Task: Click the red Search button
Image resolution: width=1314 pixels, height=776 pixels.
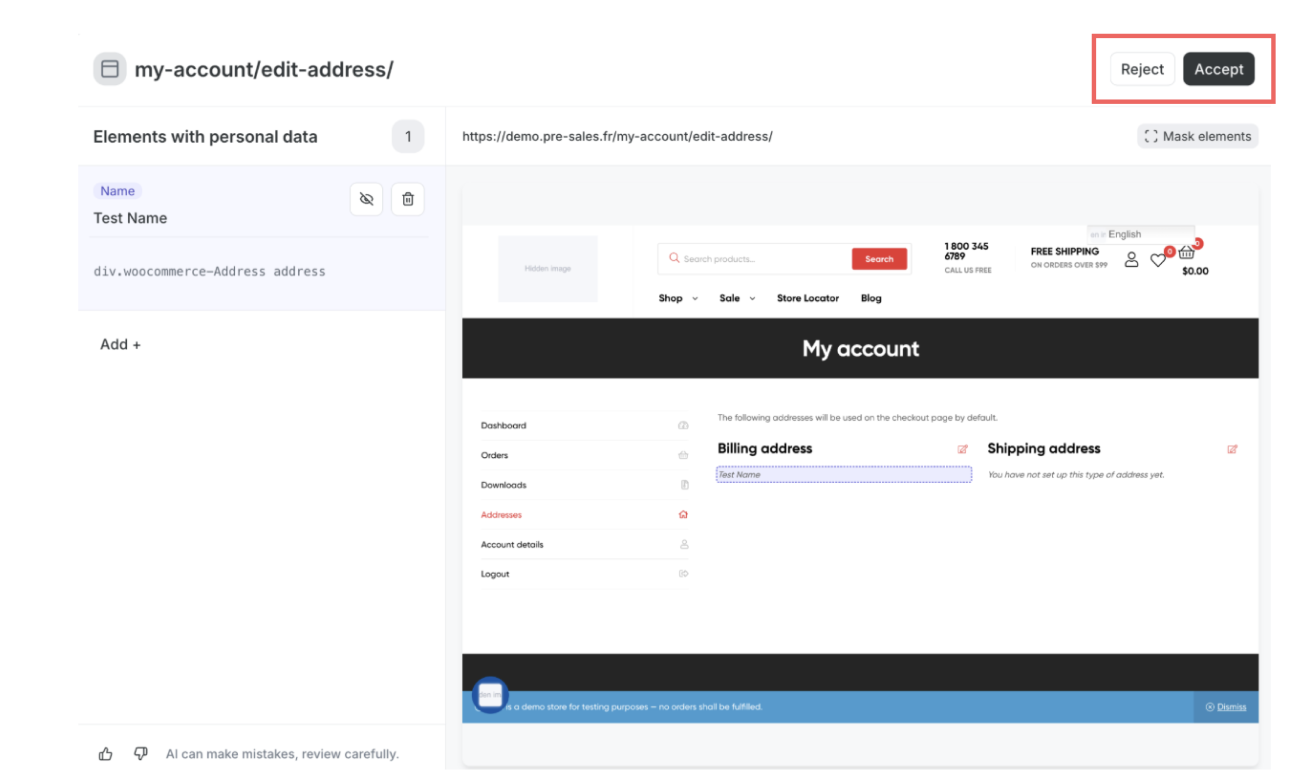Action: pyautogui.click(x=879, y=259)
